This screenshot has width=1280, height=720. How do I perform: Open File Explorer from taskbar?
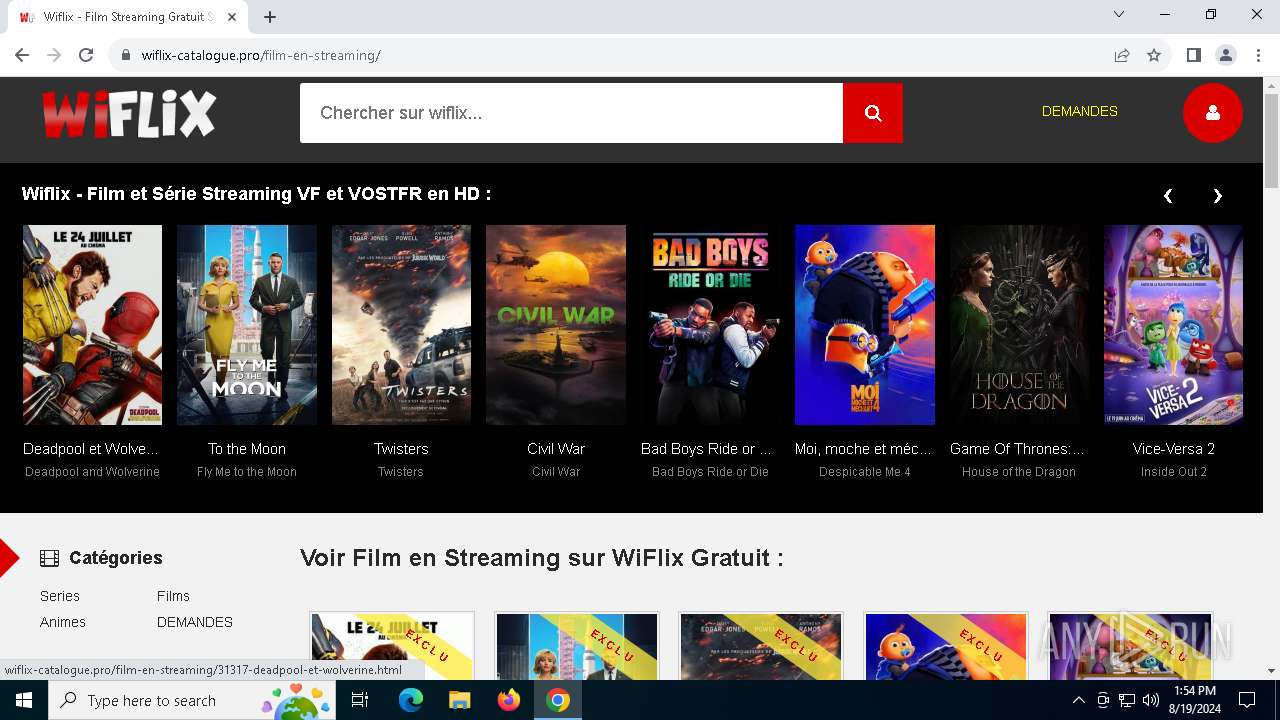(459, 700)
